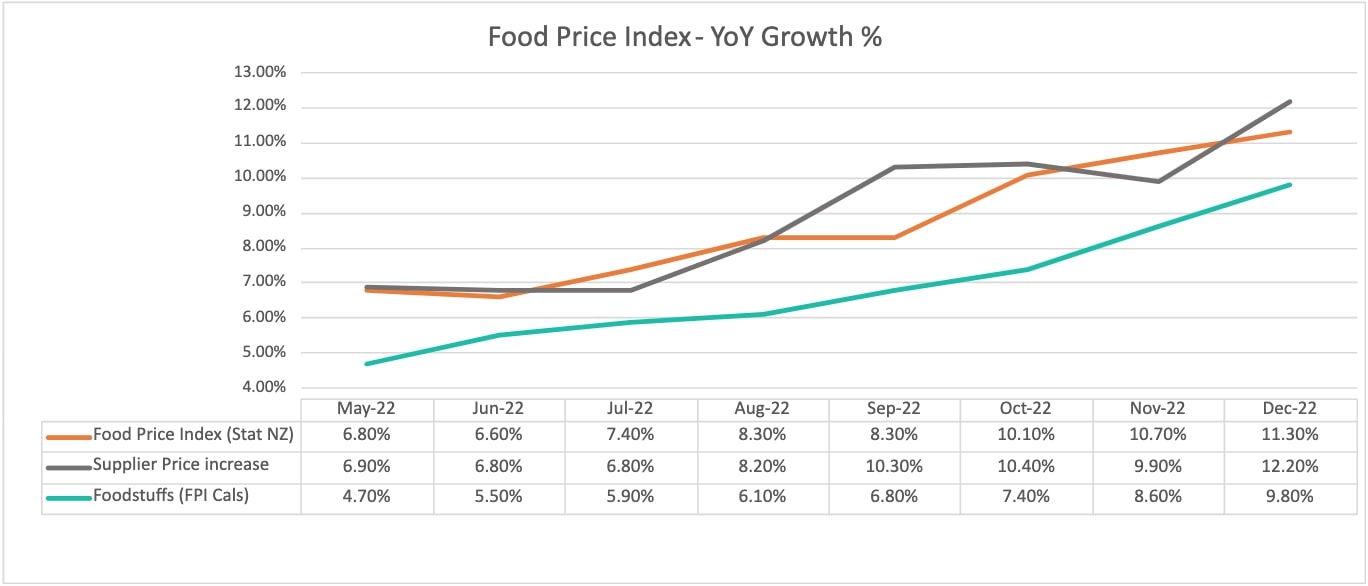Select the May-22 column header

point(367,408)
